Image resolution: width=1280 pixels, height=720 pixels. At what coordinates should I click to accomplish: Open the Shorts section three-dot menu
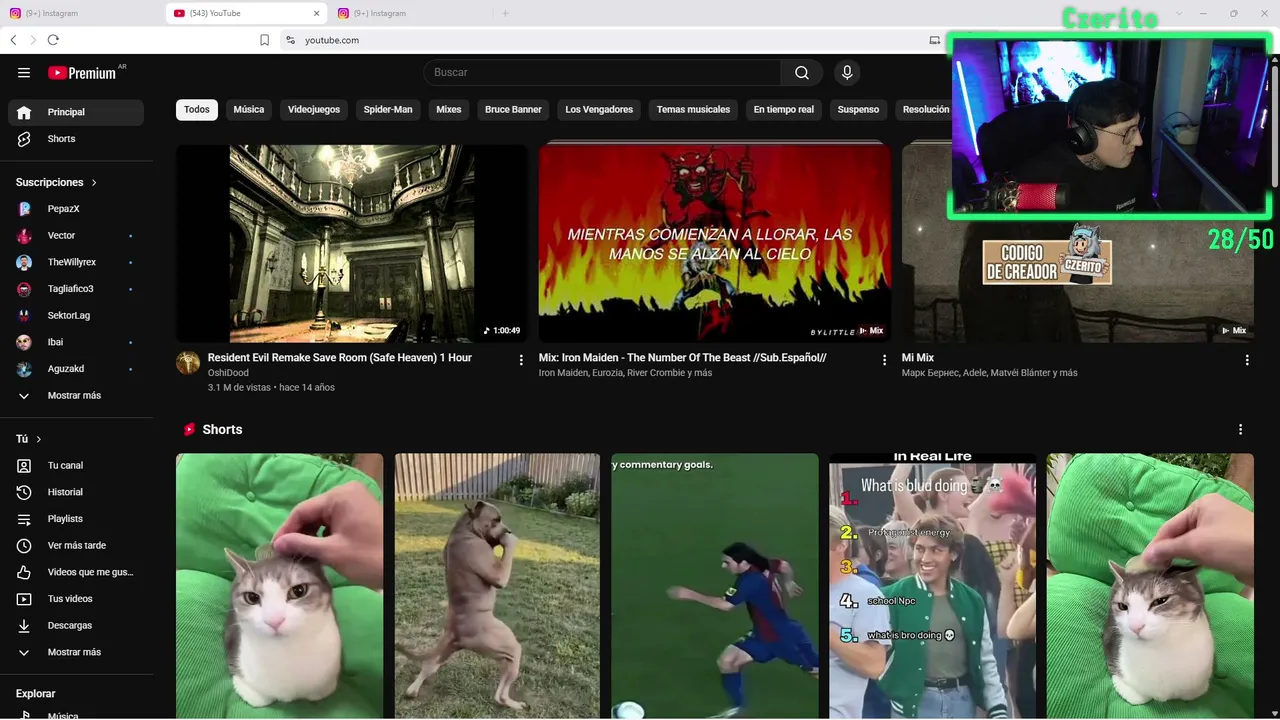tap(1241, 429)
